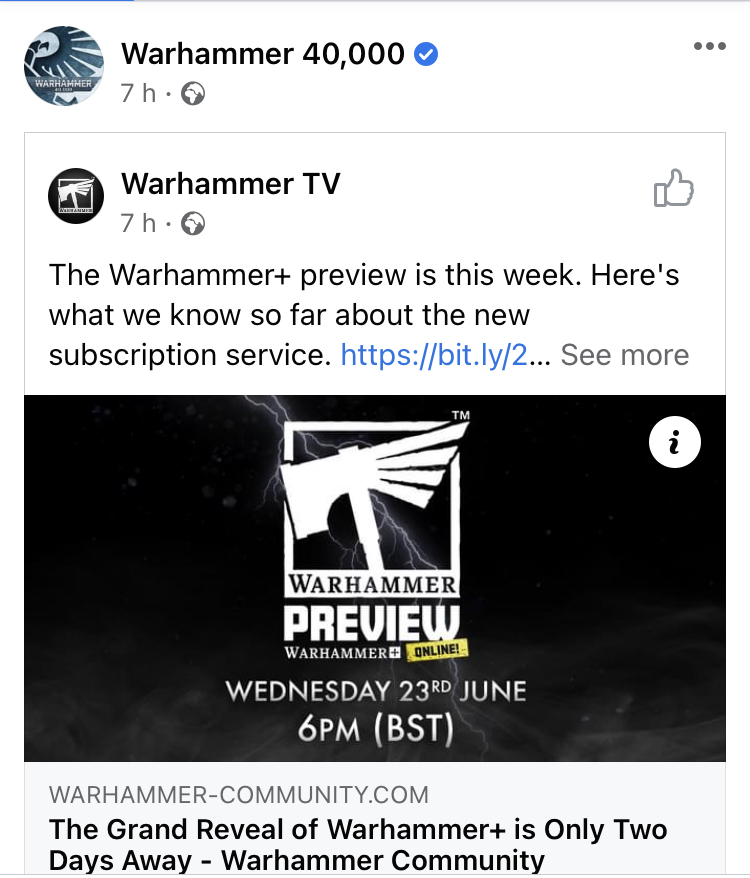This screenshot has height=878, width=750.
Task: Open the three-dot post options menu
Action: click(710, 46)
